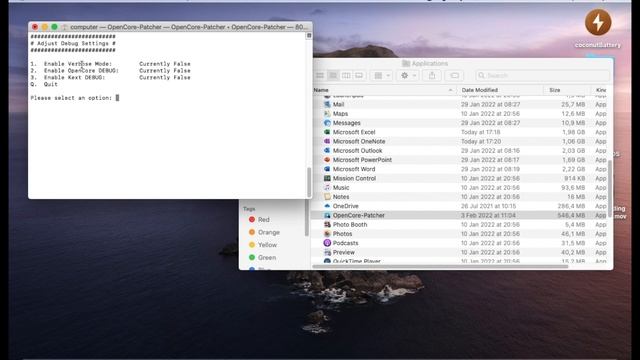This screenshot has height=360, width=640.
Task: Select the Maps app icon
Action: click(x=327, y=113)
